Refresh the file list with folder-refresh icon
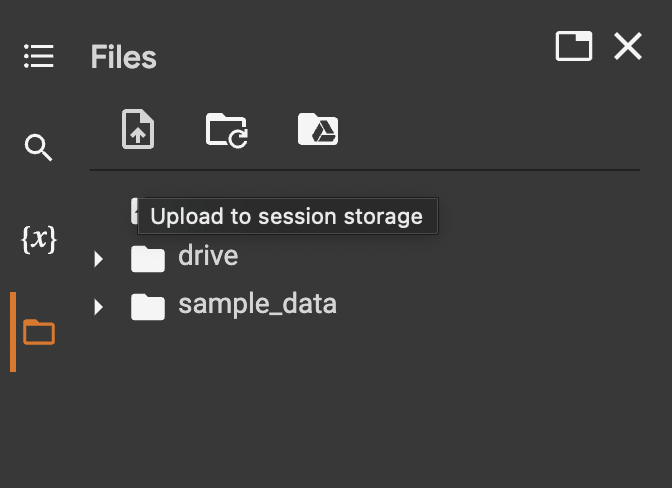672x488 pixels. click(x=227, y=130)
